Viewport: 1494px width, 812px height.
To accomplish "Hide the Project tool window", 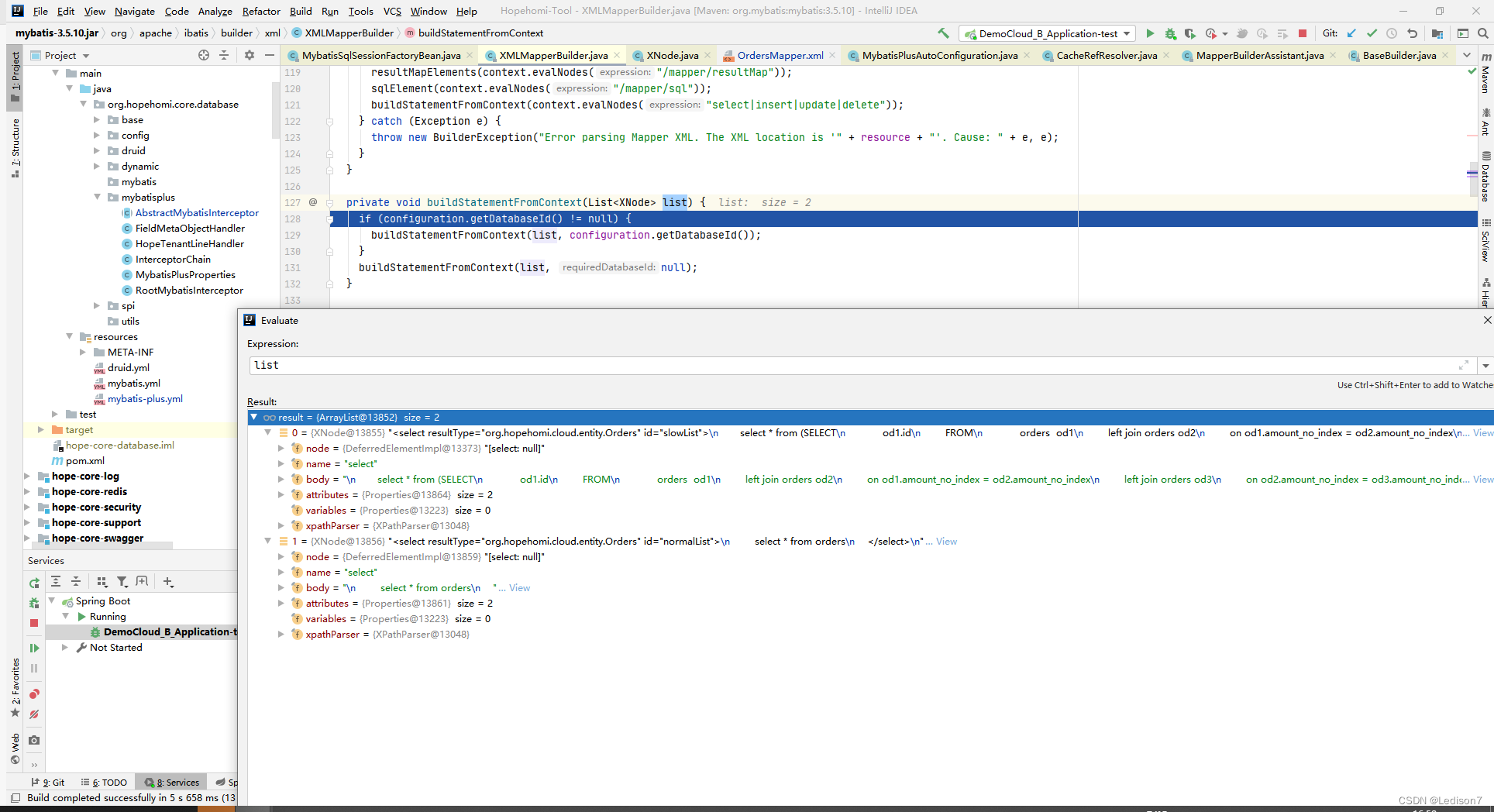I will (269, 55).
